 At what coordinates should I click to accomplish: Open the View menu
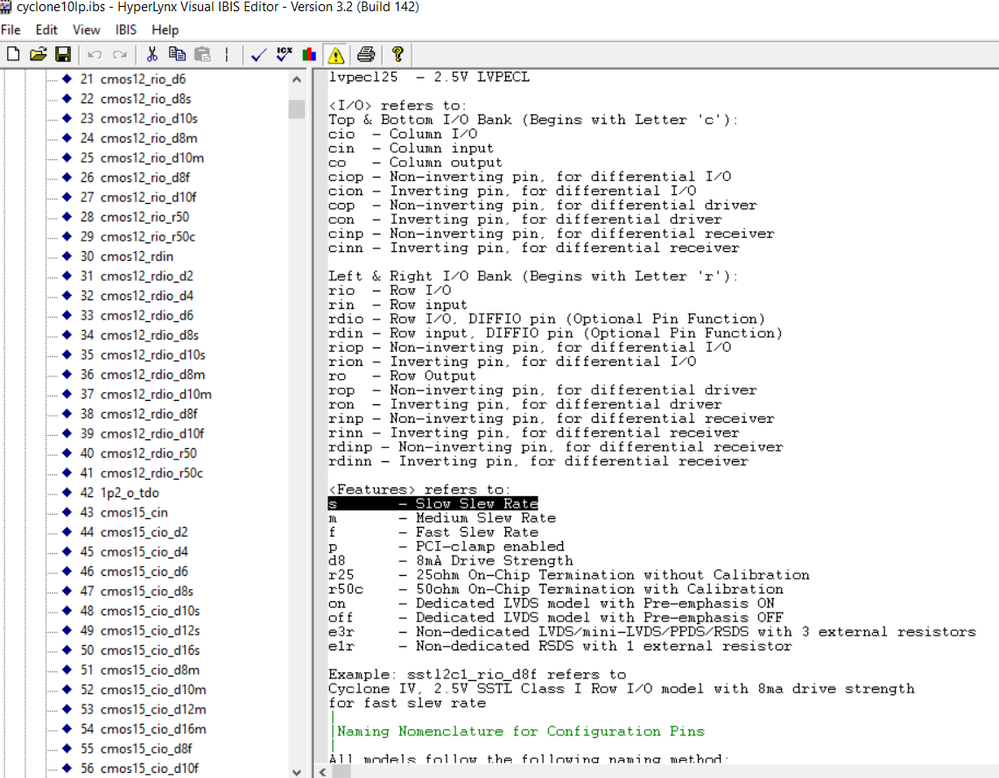pyautogui.click(x=86, y=30)
